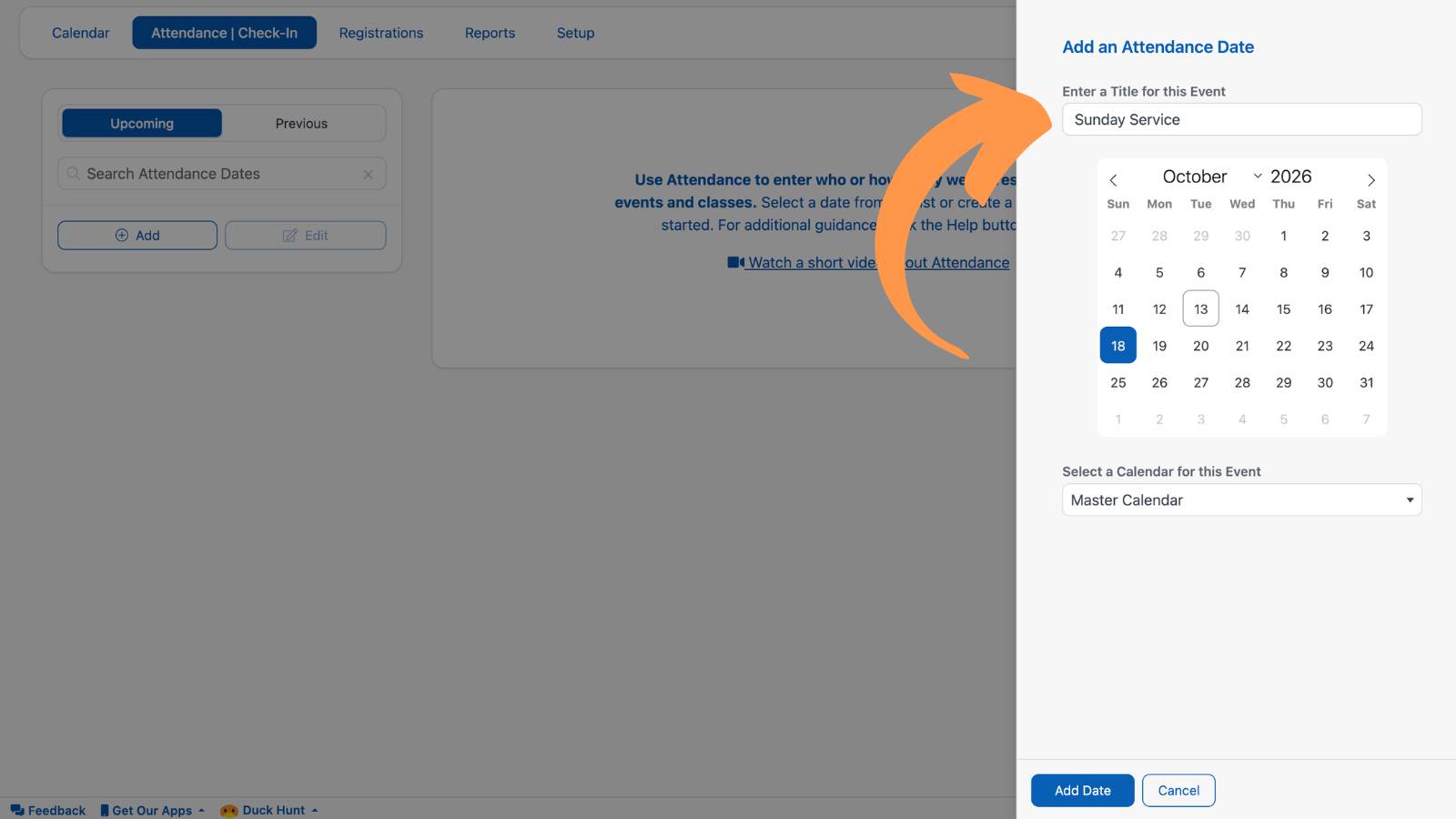Image resolution: width=1456 pixels, height=819 pixels.
Task: Click the Add Date button
Action: pyautogui.click(x=1082, y=791)
